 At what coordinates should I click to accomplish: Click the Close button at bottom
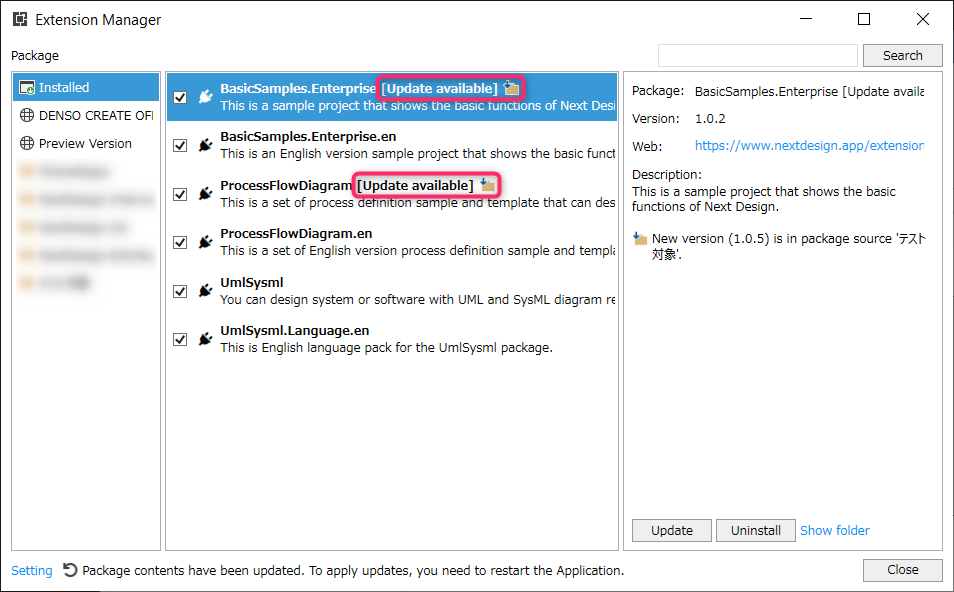[902, 569]
